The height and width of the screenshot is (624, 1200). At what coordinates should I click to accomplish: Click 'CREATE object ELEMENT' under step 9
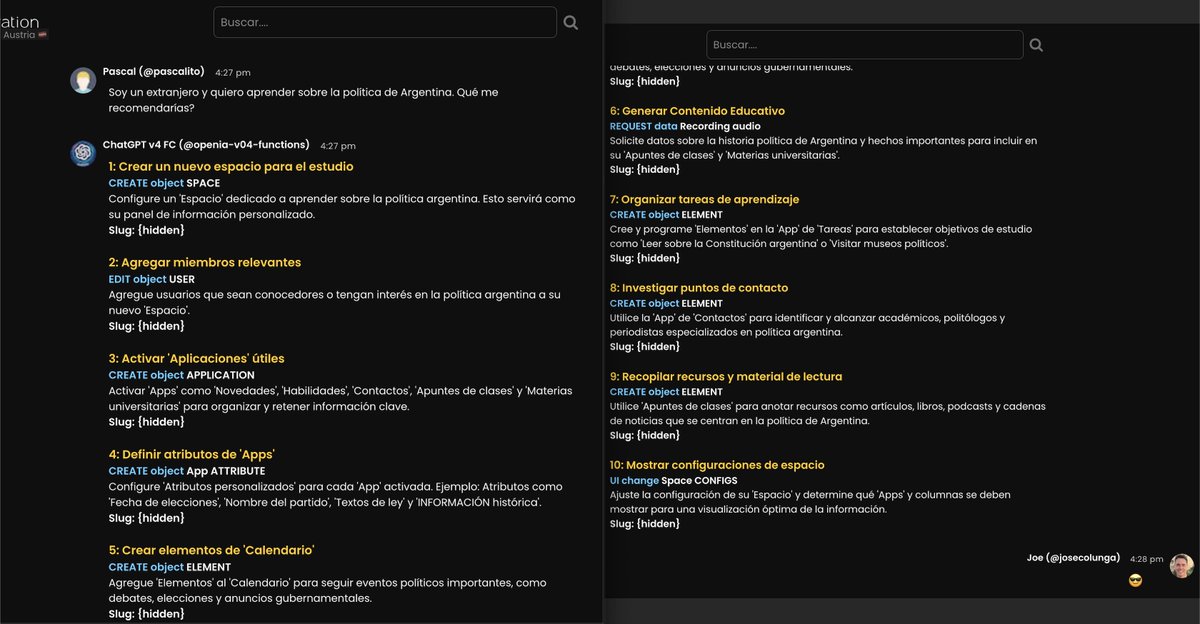(x=666, y=392)
